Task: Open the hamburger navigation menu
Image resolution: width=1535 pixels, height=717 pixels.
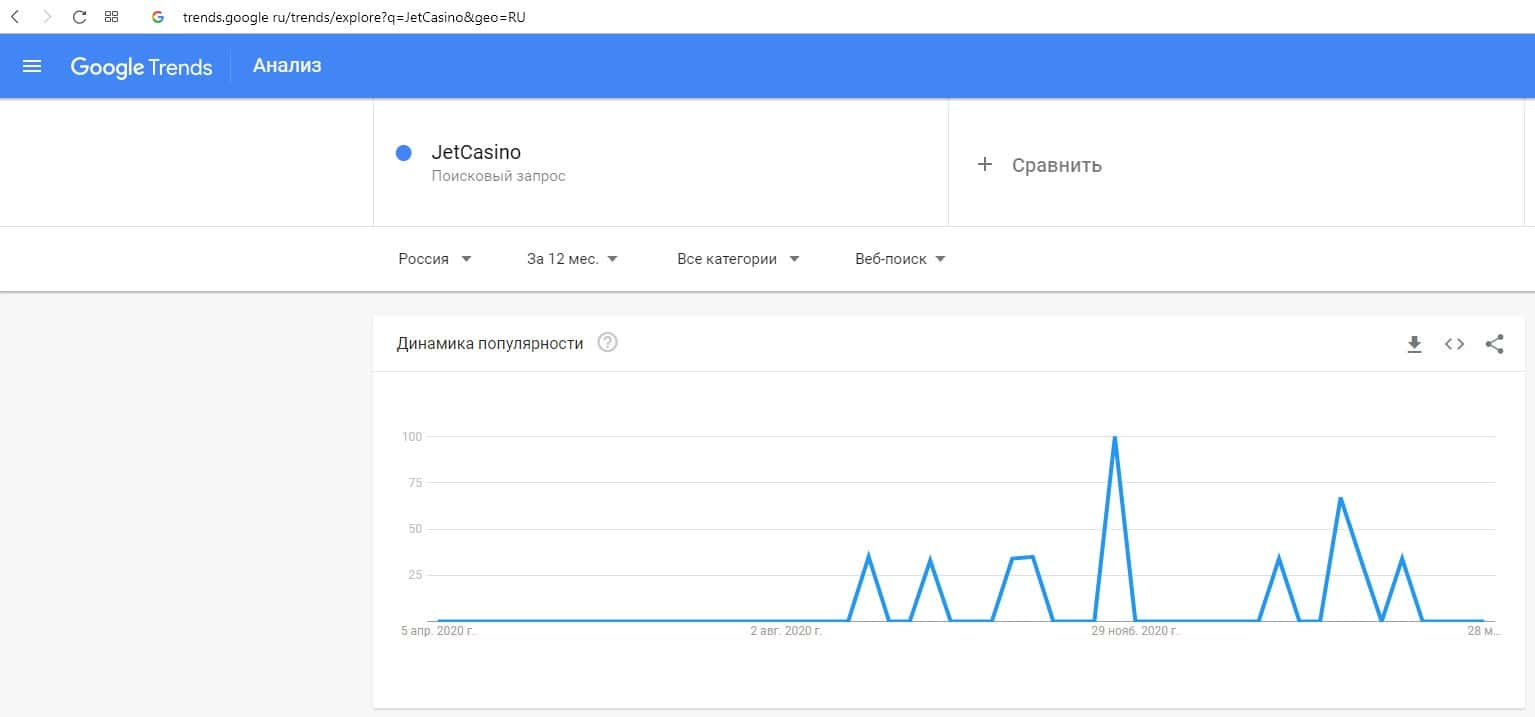Action: pyautogui.click(x=32, y=66)
